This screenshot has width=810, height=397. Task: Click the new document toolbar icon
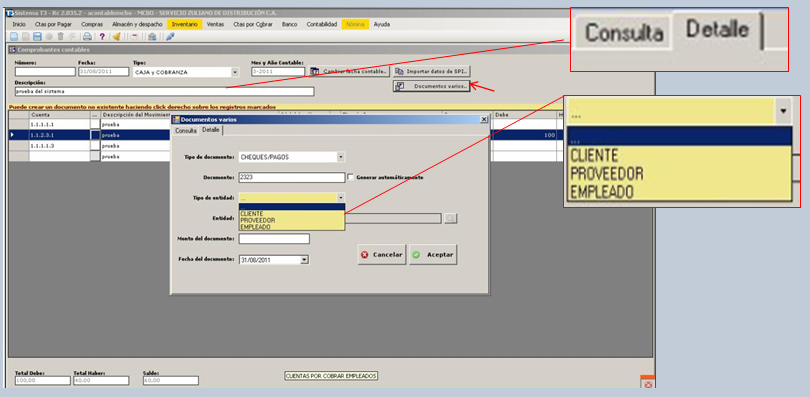14,36
